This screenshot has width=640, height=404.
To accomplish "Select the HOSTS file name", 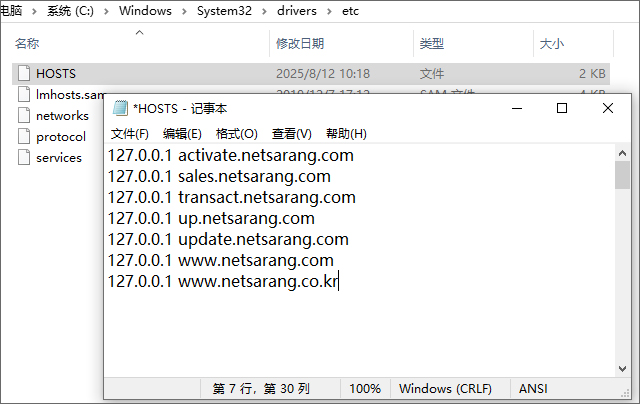I will [x=56, y=73].
